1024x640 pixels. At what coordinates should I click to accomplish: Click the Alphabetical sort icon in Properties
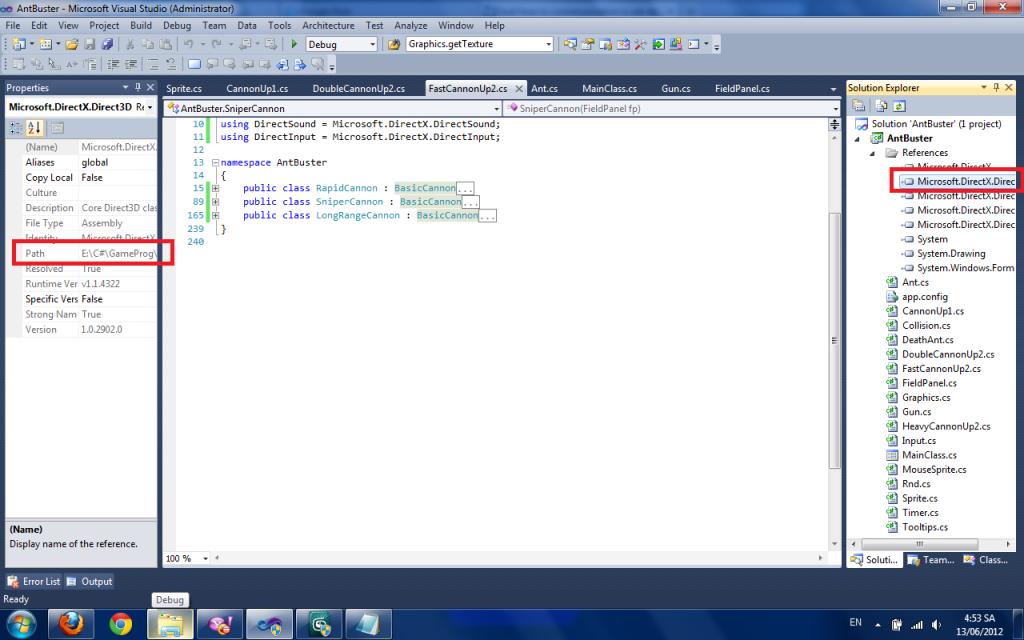tap(34, 127)
